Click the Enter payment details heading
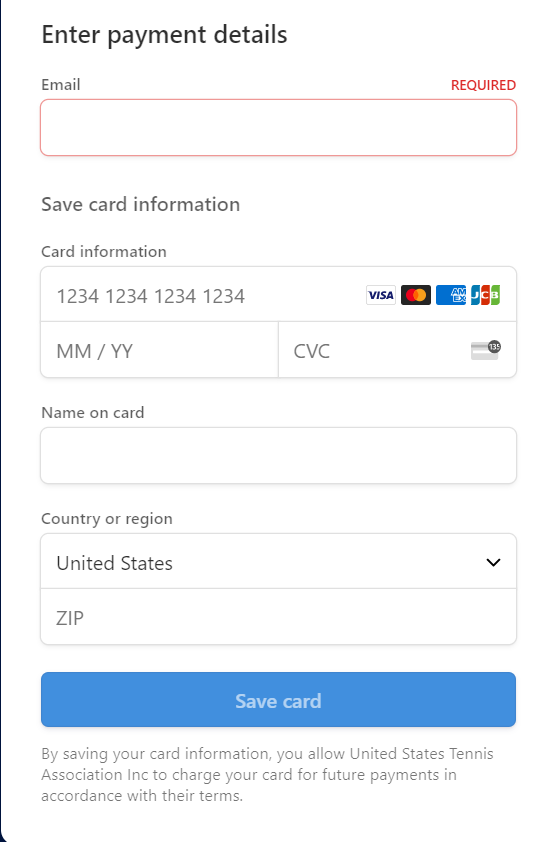This screenshot has width=550, height=842. tap(164, 35)
